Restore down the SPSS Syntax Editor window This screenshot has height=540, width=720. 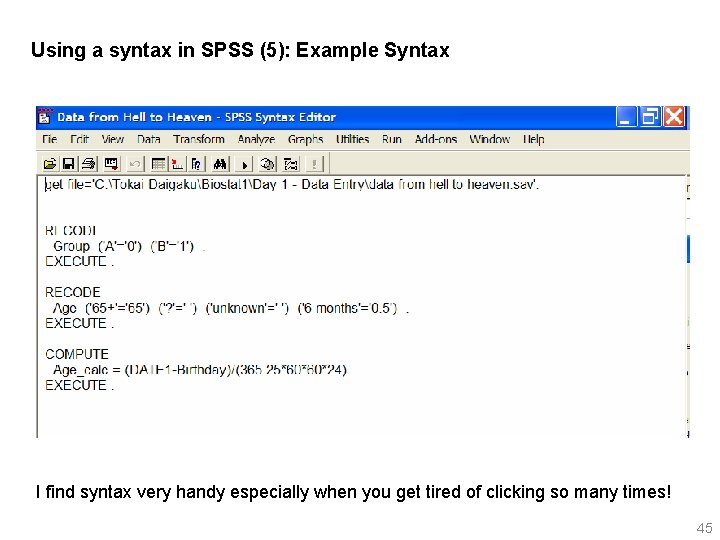click(x=650, y=117)
